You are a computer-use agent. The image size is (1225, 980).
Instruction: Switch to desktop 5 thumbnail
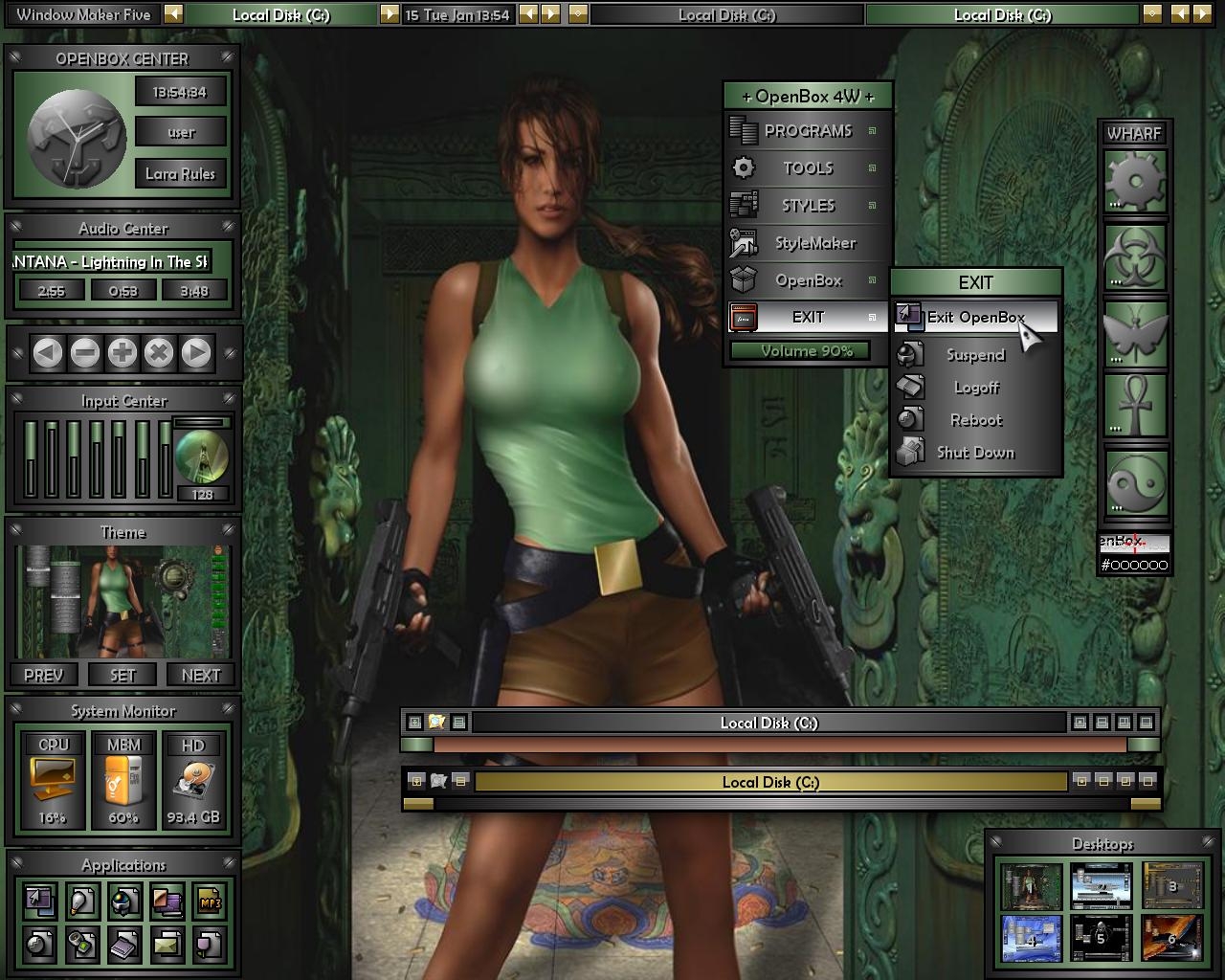pyautogui.click(x=1102, y=938)
